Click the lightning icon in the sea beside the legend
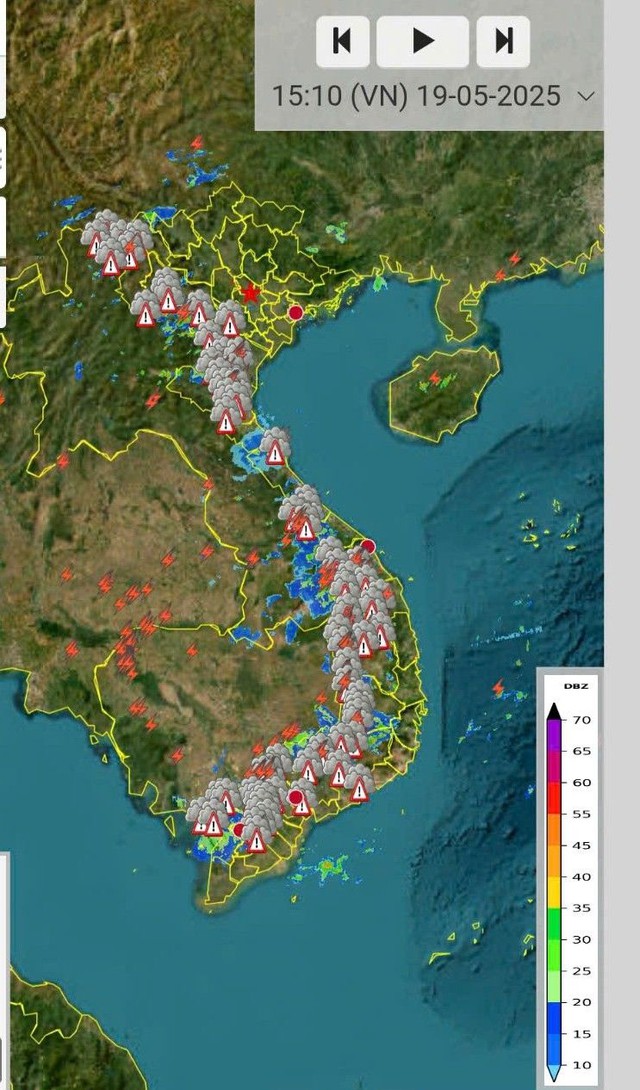640x1090 pixels. (x=498, y=688)
